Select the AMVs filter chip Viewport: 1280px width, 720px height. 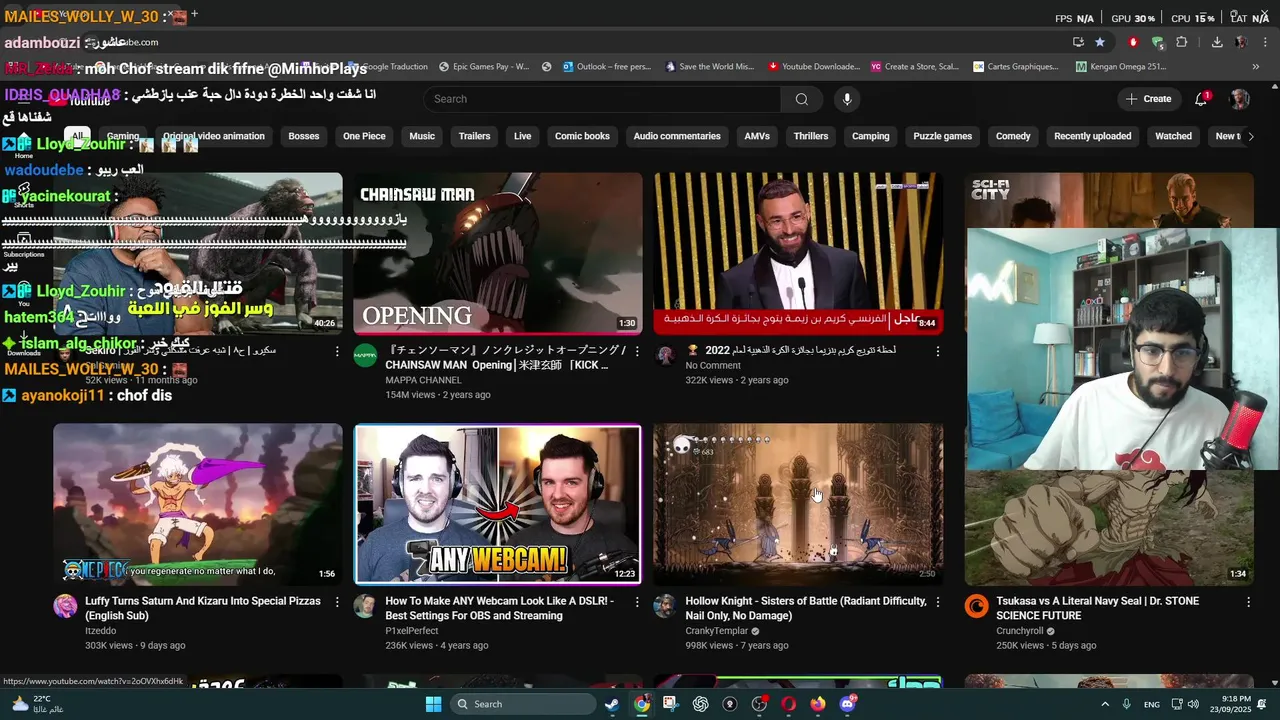click(757, 136)
